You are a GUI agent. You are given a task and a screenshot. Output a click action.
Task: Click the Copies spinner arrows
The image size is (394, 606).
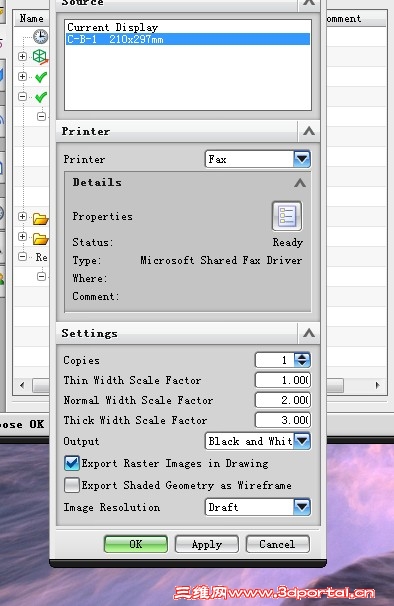[302, 360]
